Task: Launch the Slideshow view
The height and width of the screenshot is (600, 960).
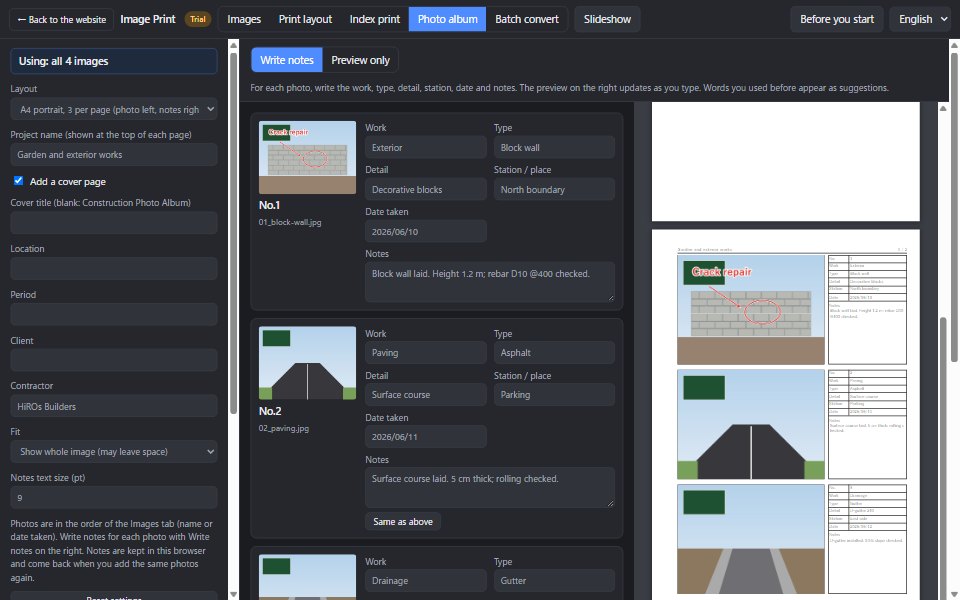Action: [607, 19]
